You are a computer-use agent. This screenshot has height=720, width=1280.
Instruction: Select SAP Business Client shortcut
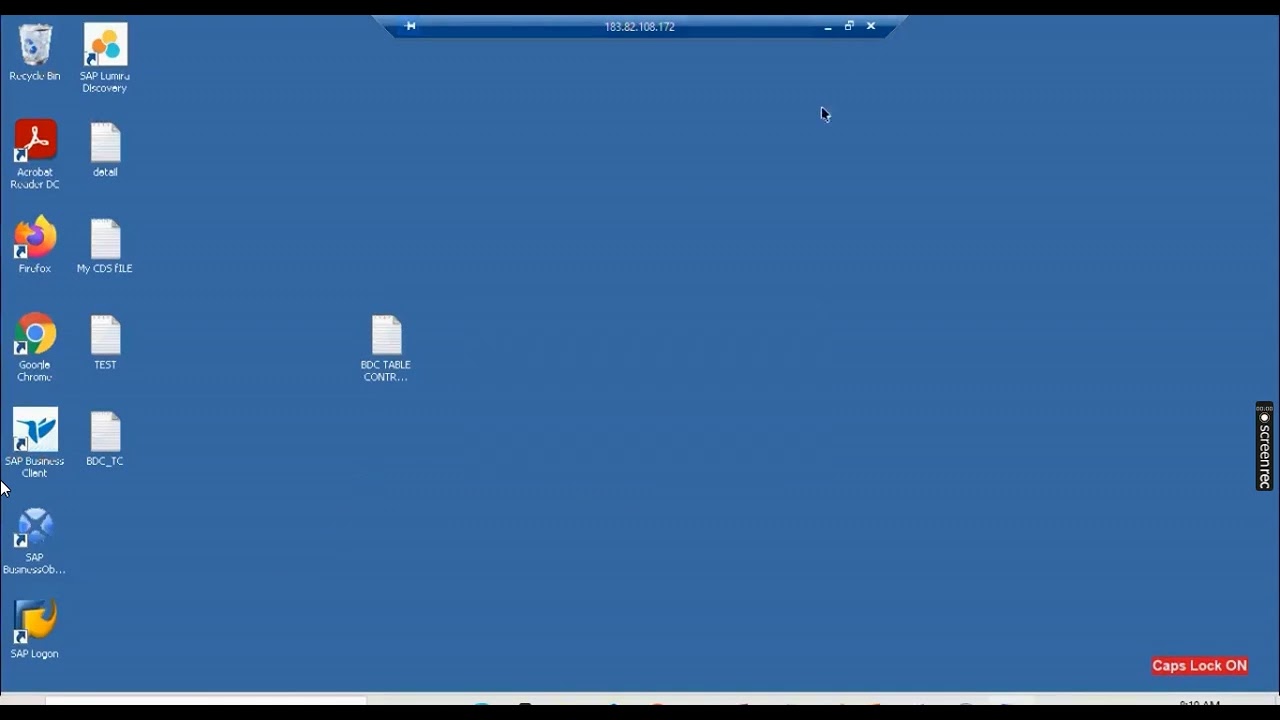35,442
